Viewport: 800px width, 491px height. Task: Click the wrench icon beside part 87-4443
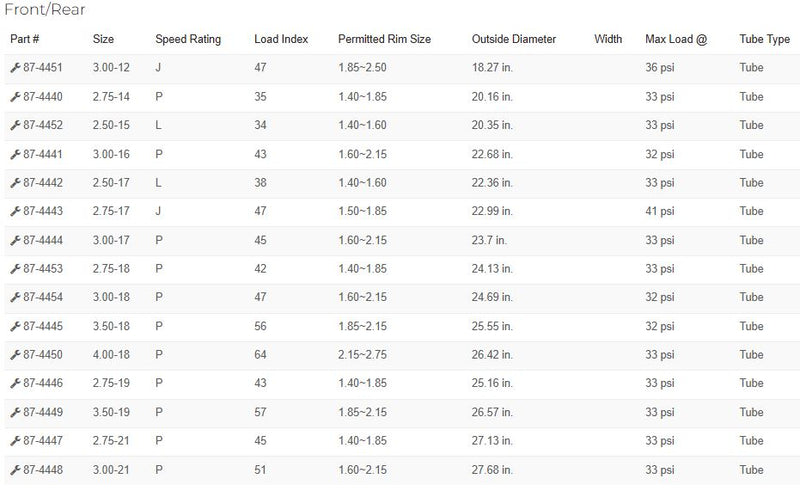pos(15,211)
